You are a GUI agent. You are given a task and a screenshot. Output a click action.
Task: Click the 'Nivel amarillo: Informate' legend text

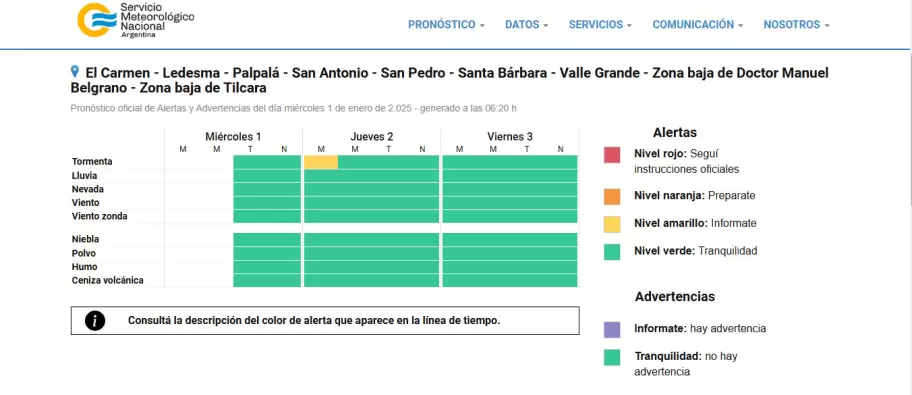(695, 223)
